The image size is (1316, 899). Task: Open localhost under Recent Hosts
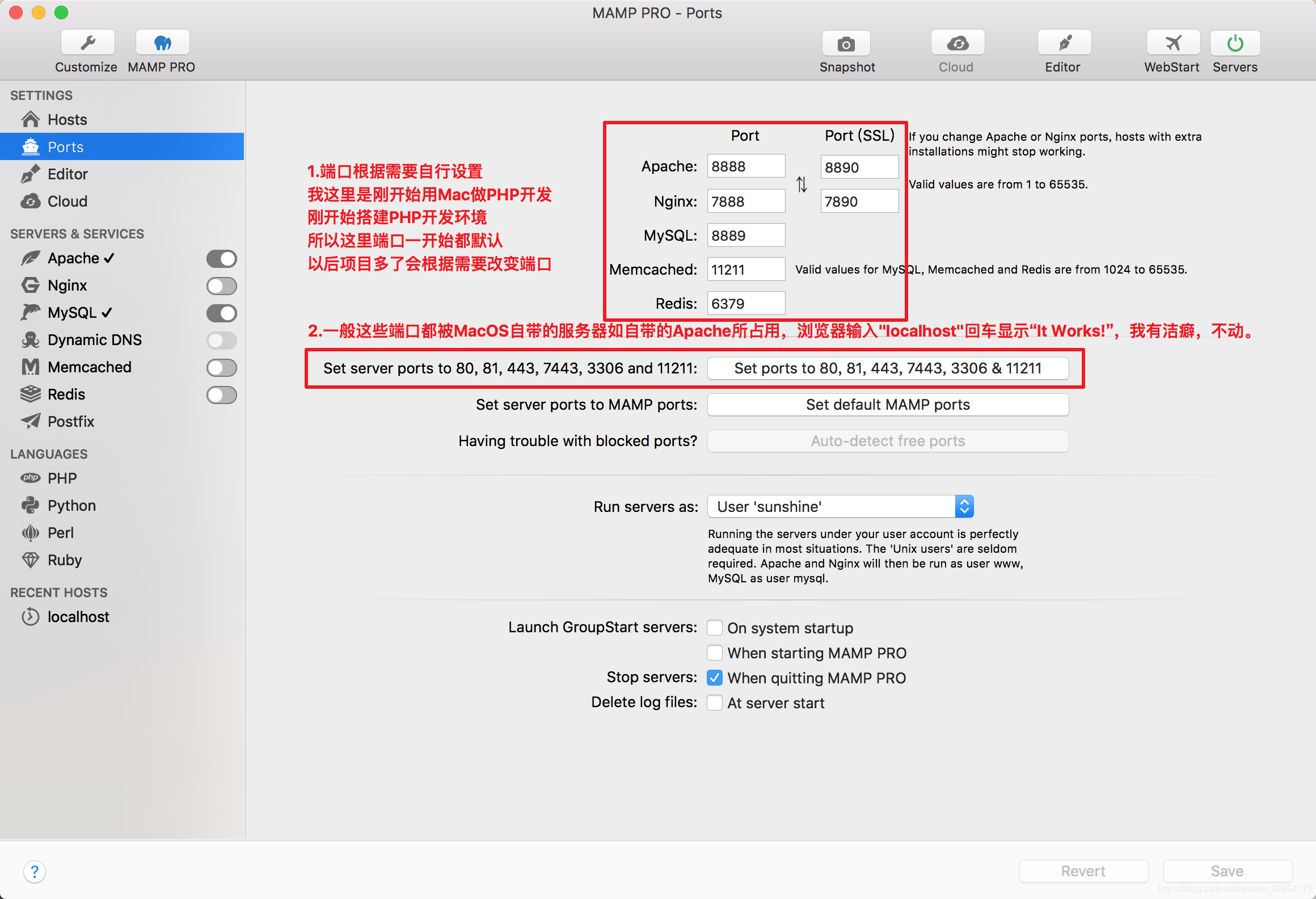78,617
